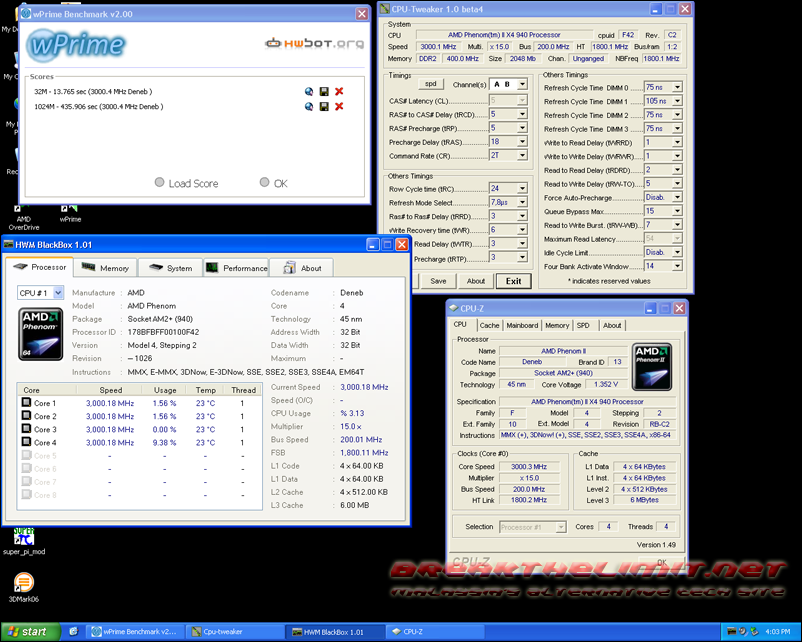The height and width of the screenshot is (642, 802).
Task: Click the Exit button in CPU-Tweaker
Action: click(514, 281)
